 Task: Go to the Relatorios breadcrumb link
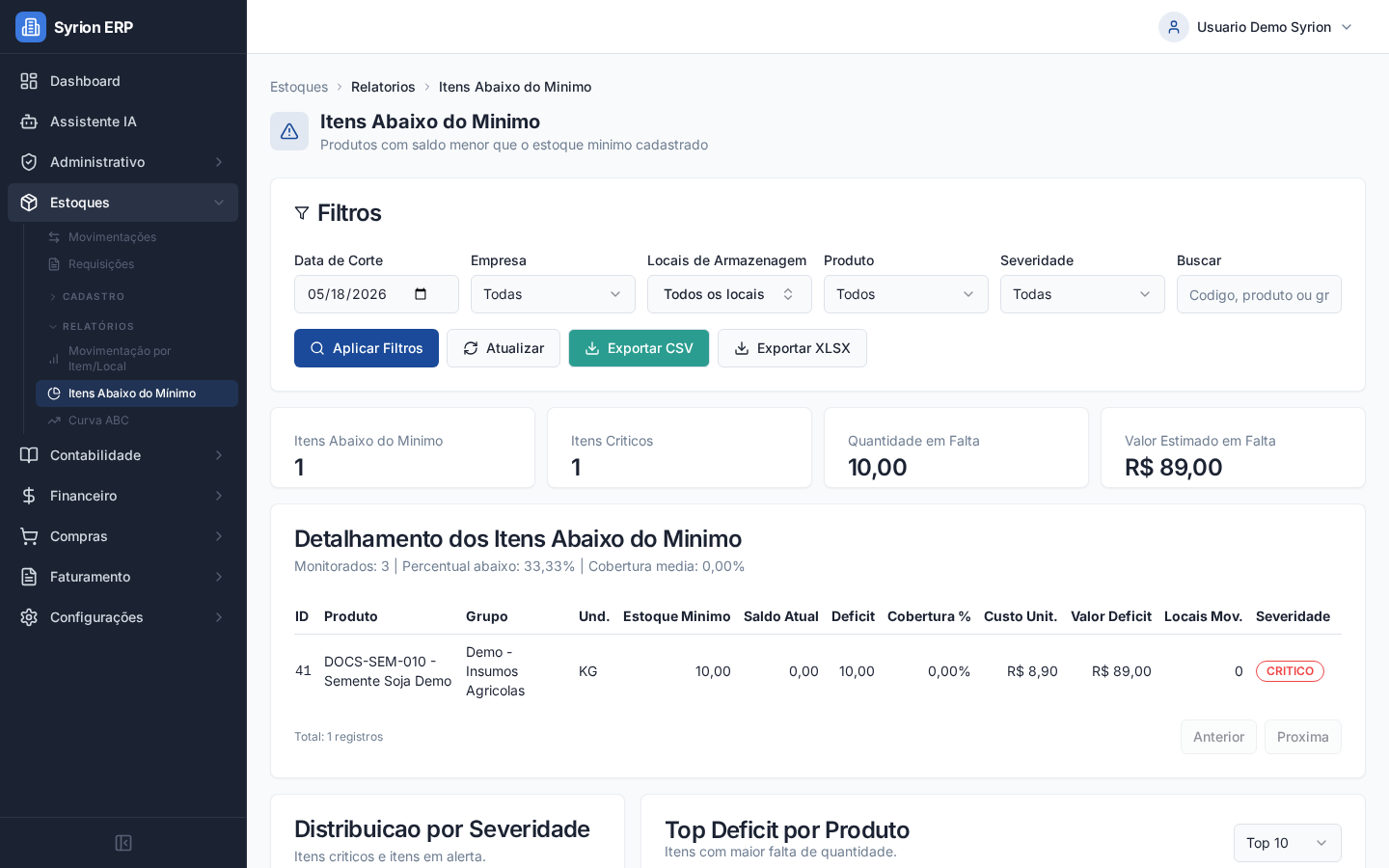pos(383,87)
